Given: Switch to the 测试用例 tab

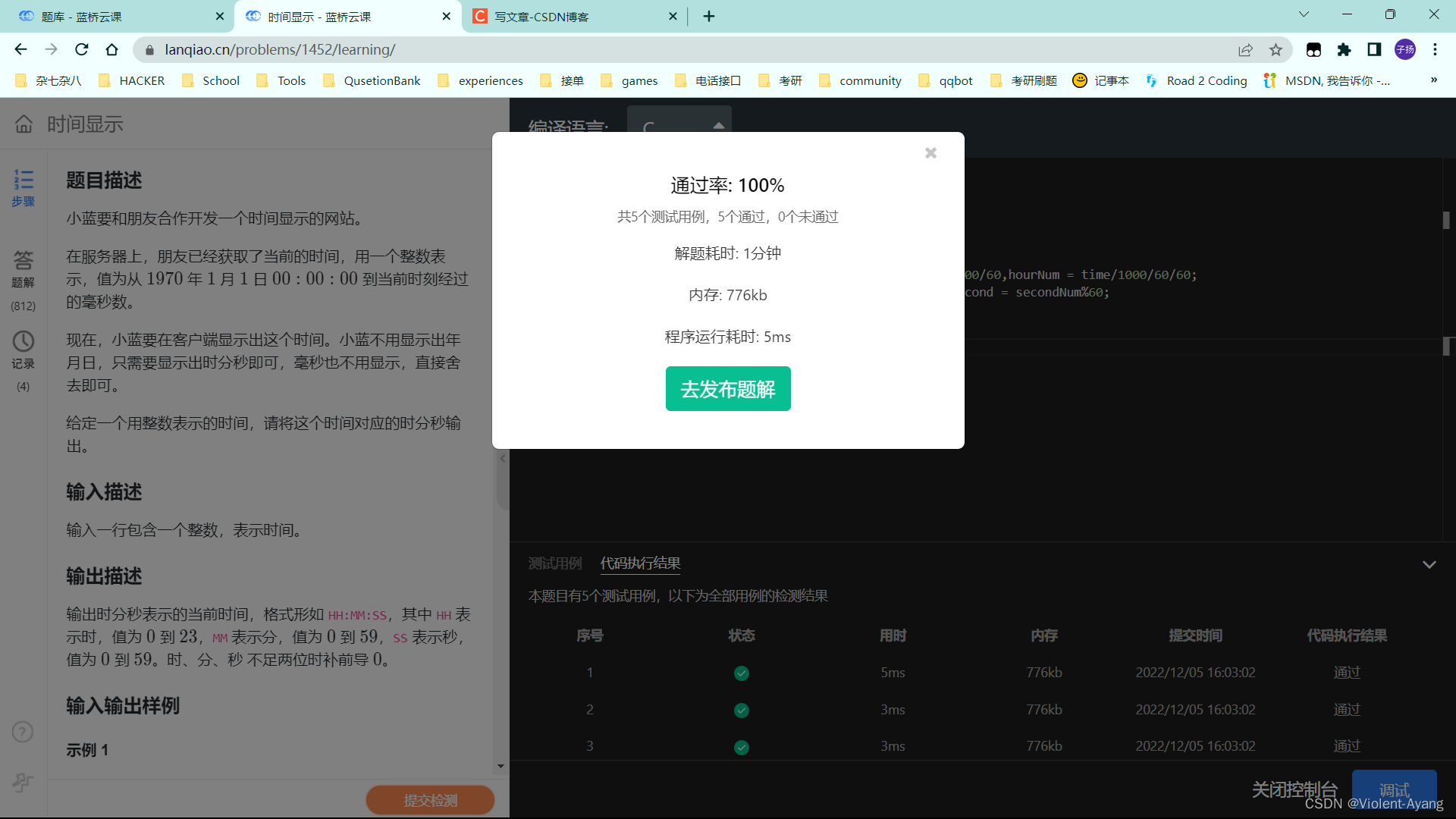Looking at the screenshot, I should [554, 563].
